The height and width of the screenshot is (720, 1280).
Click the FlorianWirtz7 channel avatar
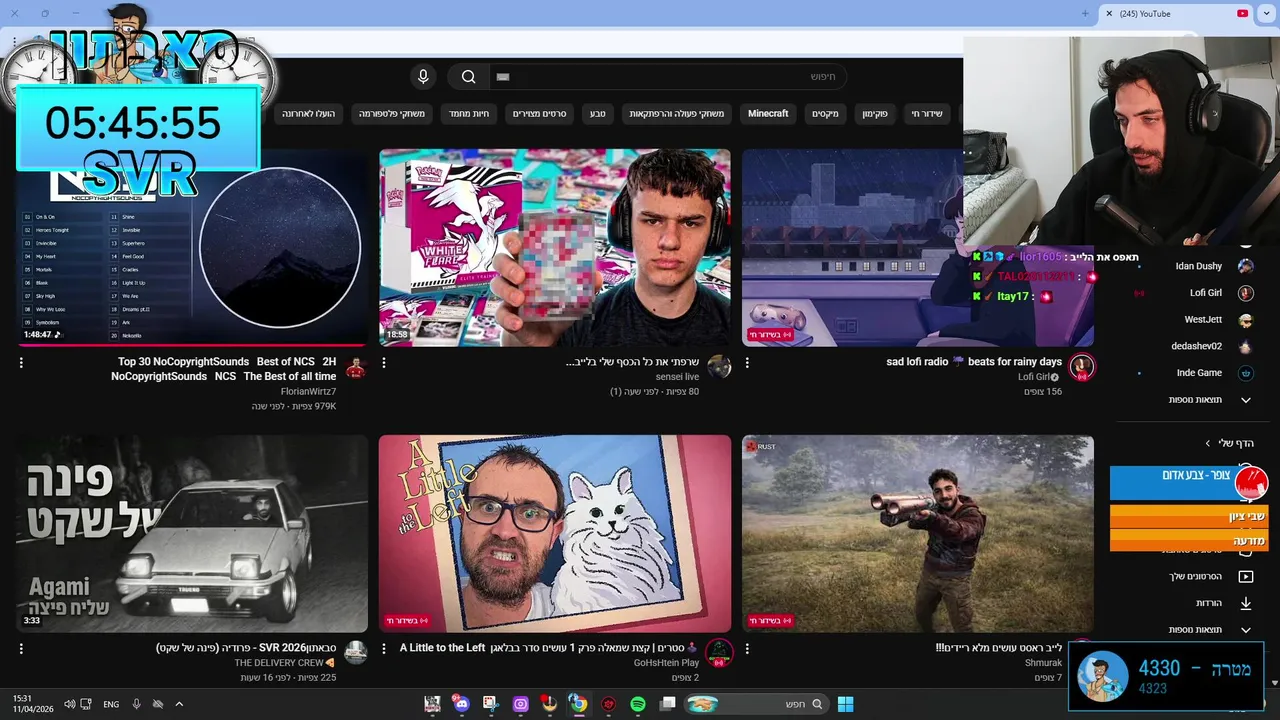[355, 367]
